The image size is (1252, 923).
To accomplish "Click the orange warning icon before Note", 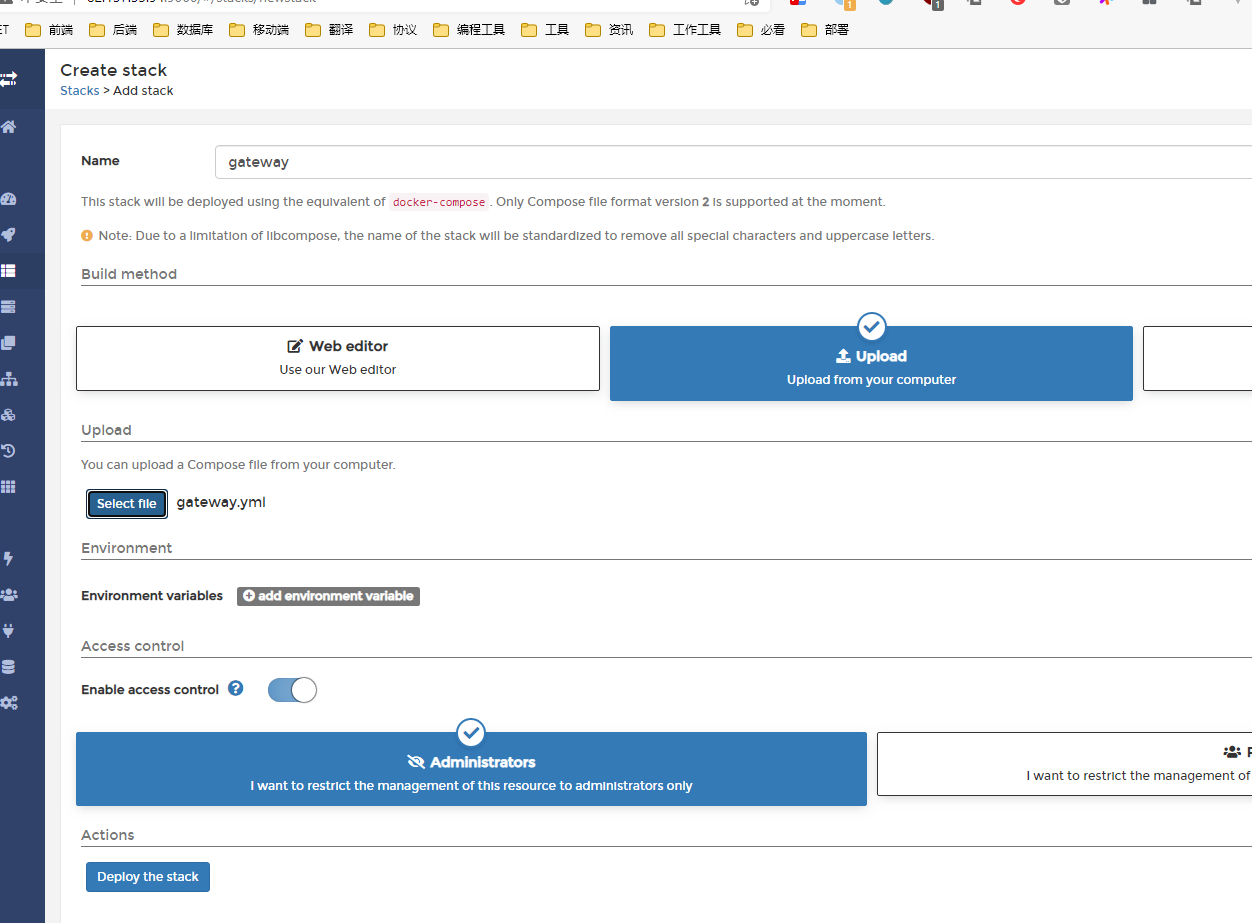I will (87, 236).
